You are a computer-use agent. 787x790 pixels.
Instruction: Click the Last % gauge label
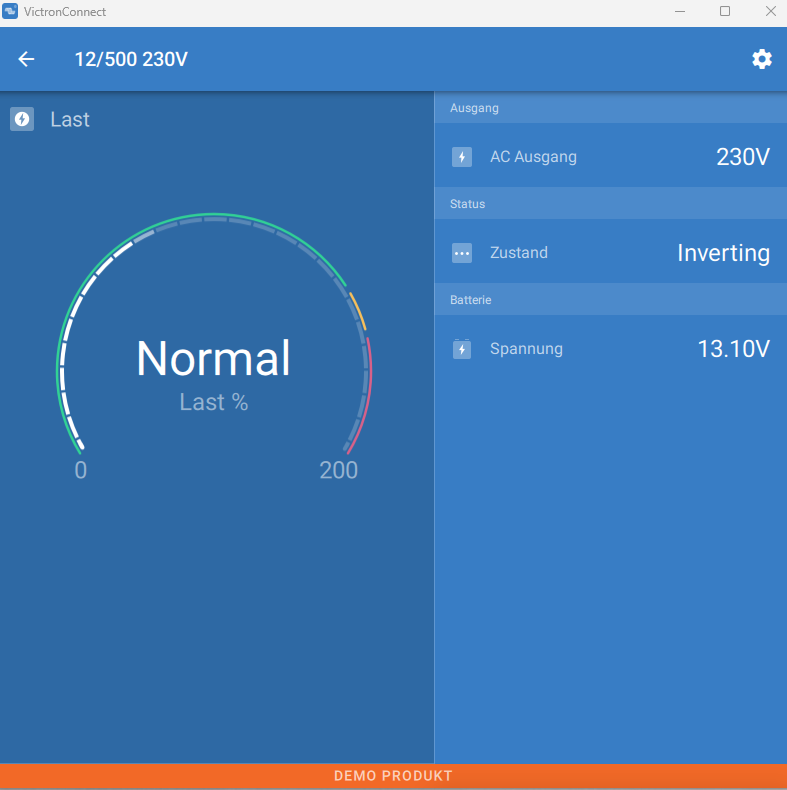tap(214, 402)
